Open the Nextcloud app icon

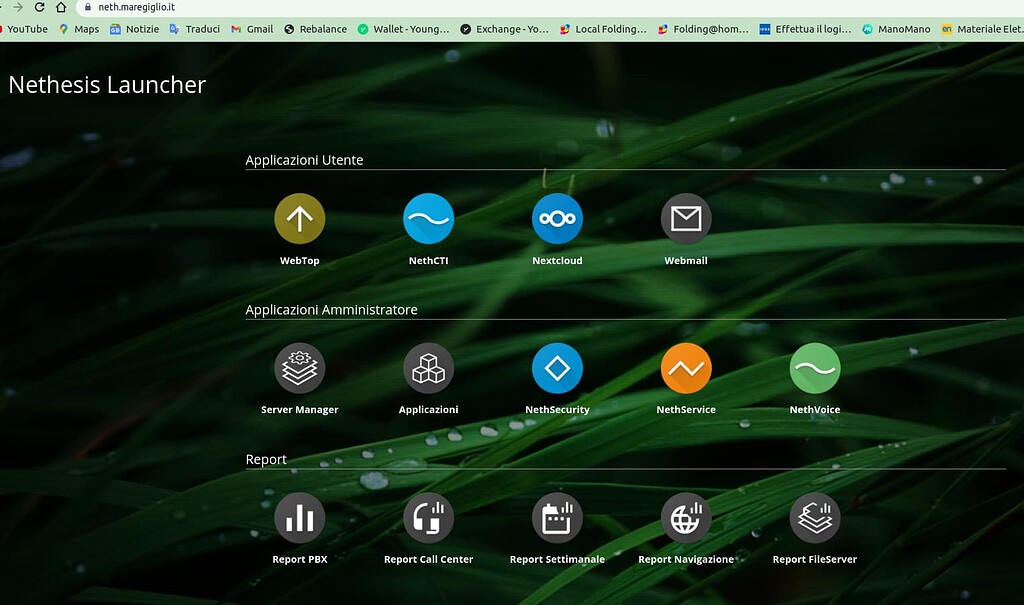tap(557, 218)
